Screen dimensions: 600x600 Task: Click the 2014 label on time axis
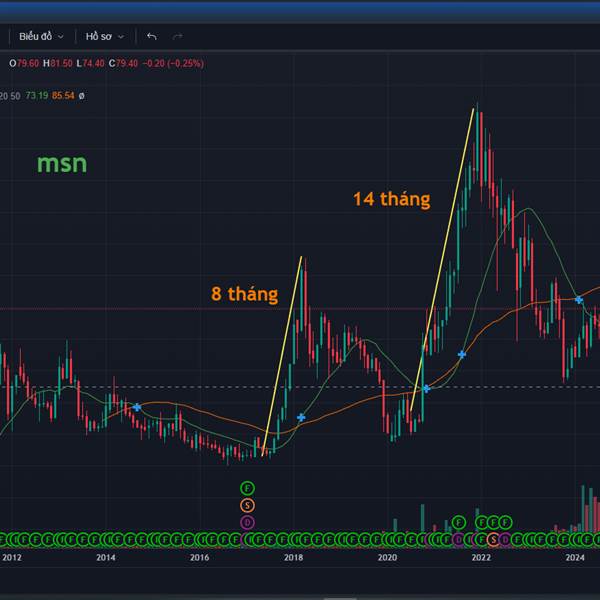106,558
